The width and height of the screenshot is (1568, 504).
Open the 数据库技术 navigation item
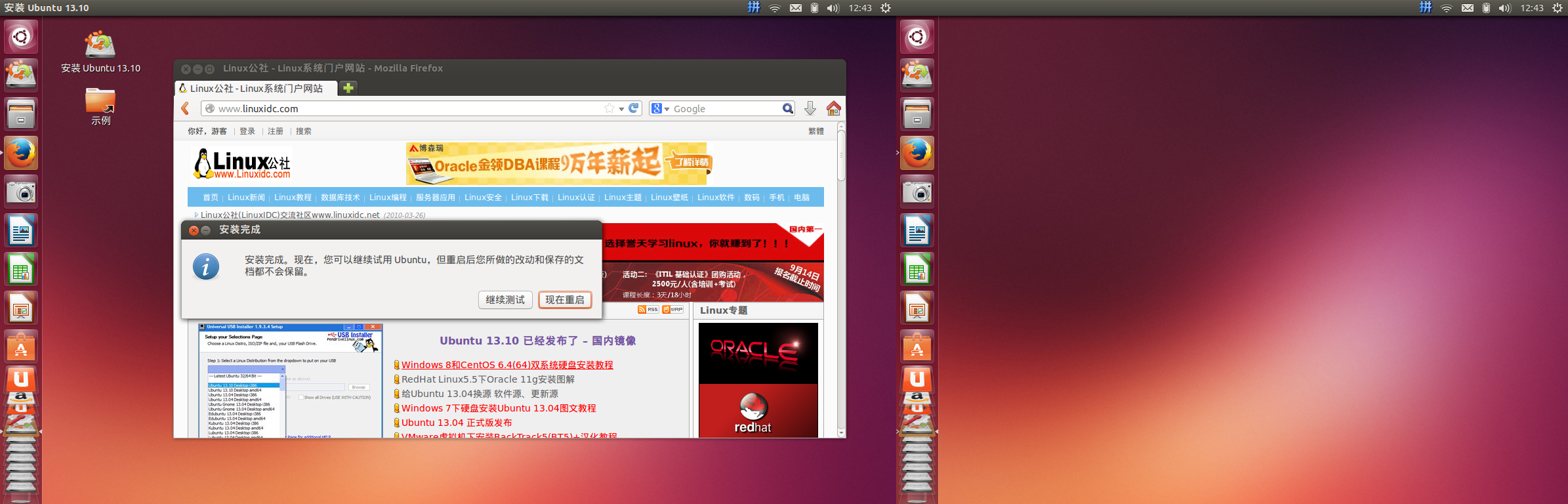(x=340, y=197)
